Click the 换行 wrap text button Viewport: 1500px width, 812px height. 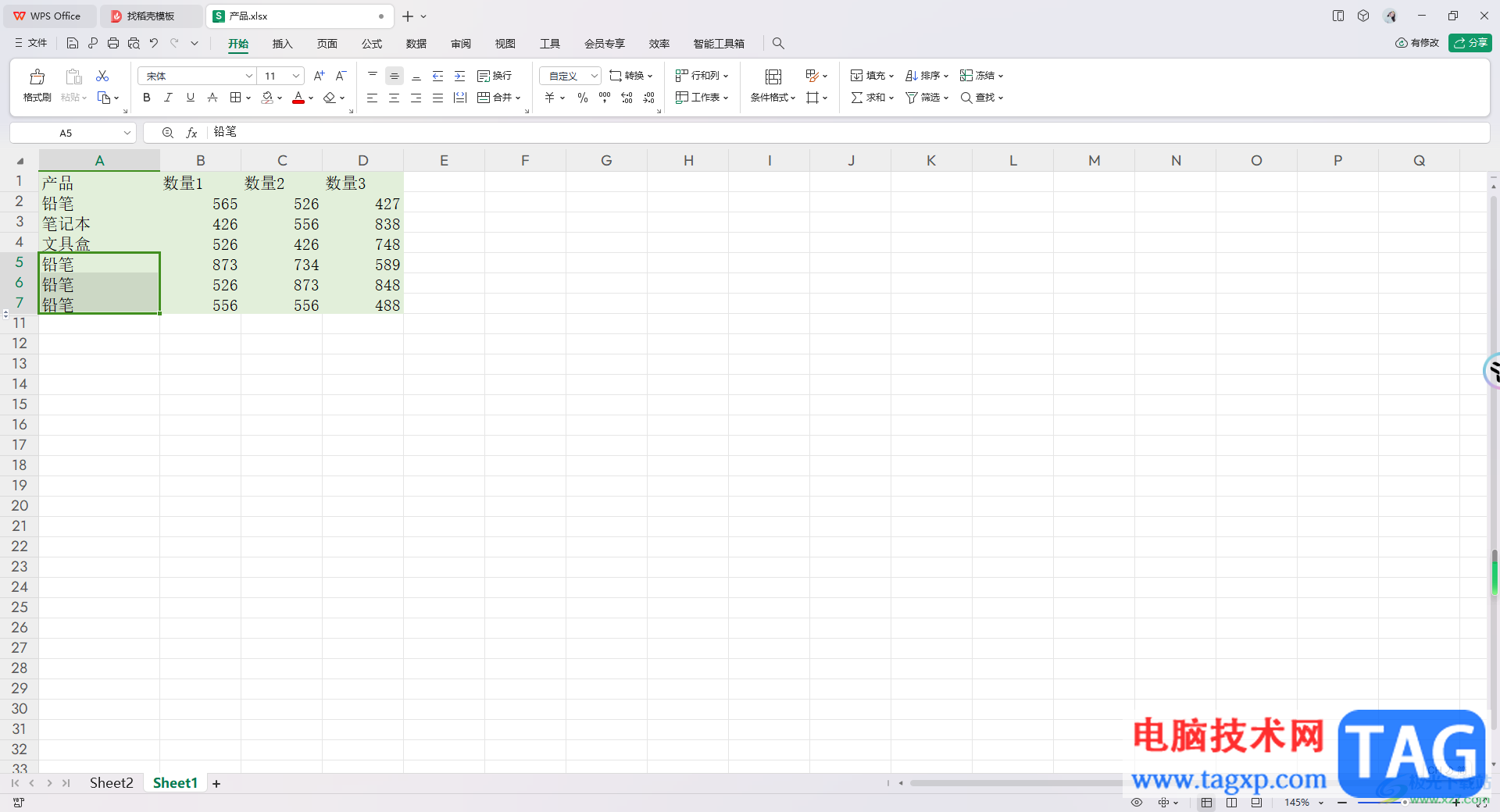(495, 76)
